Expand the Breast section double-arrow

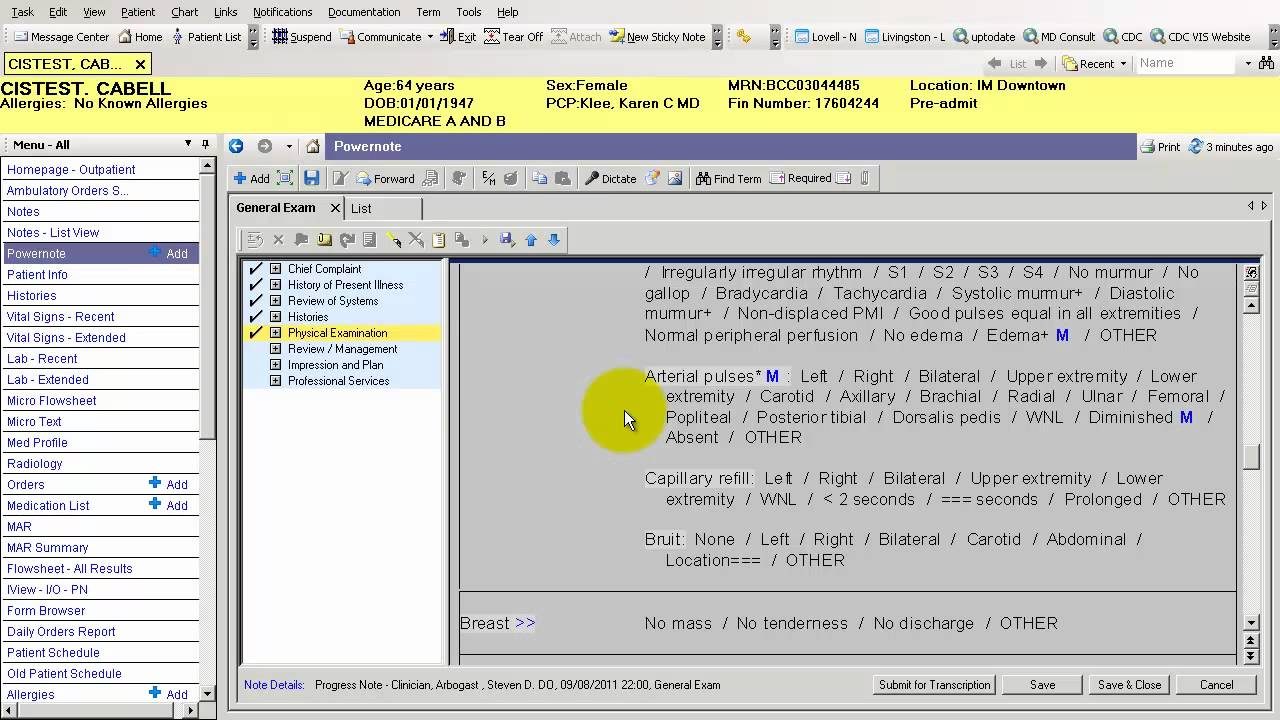click(524, 623)
